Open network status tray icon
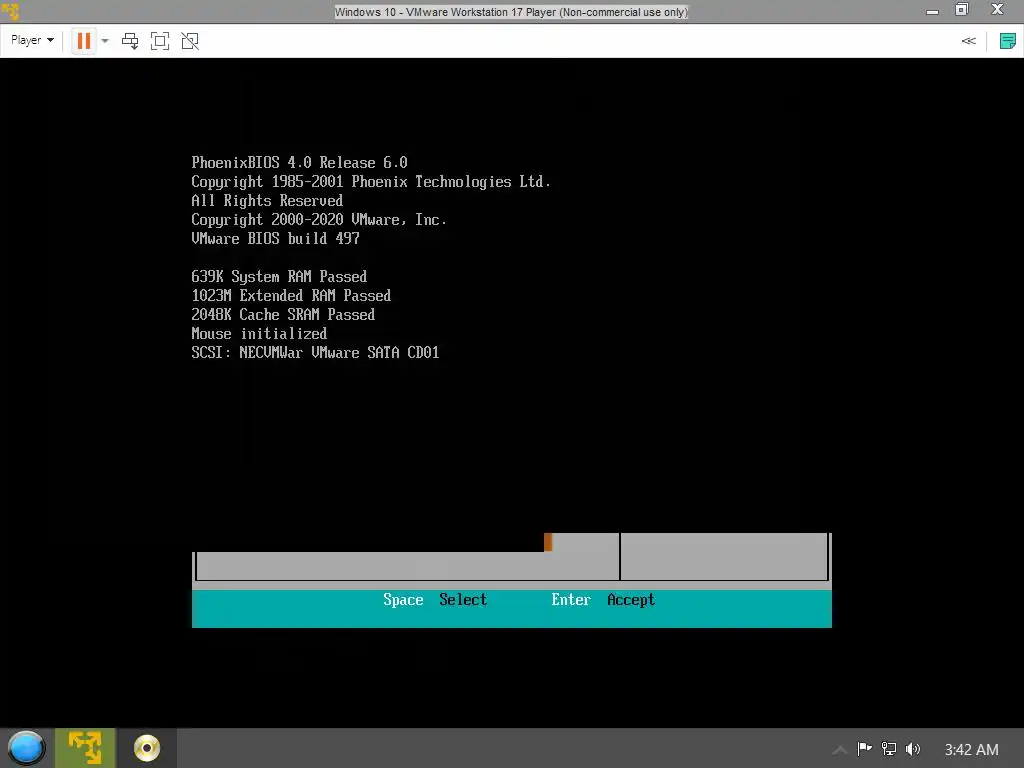Screen dimensions: 1024x768 click(x=888, y=748)
